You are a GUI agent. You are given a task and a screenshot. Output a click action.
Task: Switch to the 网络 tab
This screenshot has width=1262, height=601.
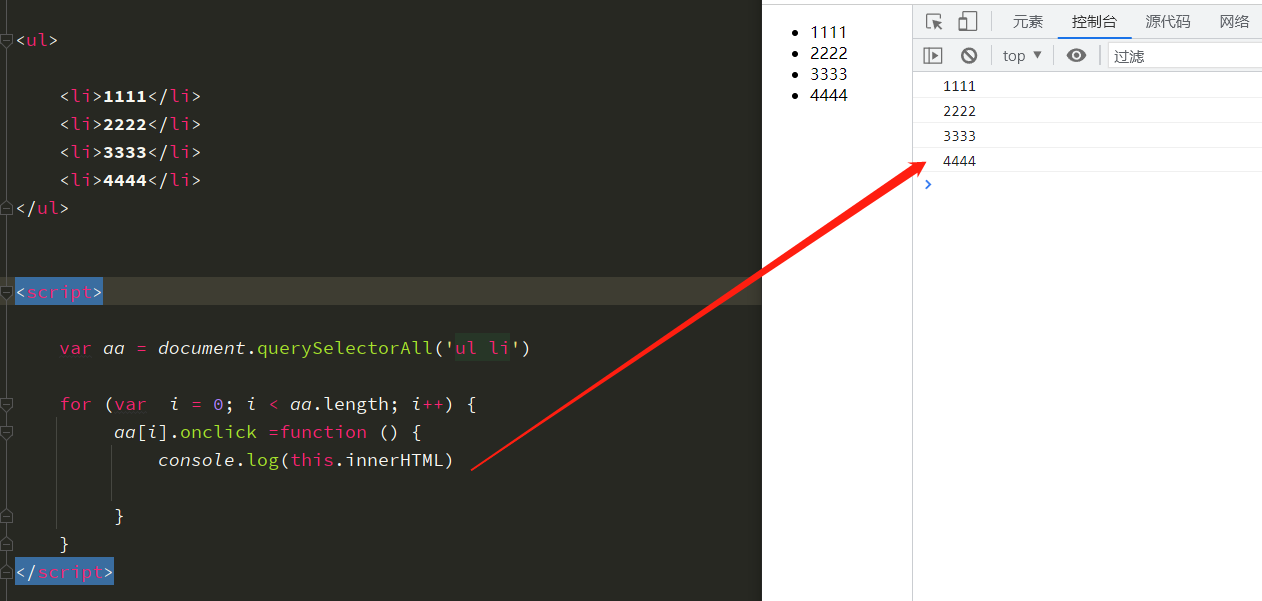click(x=1234, y=22)
